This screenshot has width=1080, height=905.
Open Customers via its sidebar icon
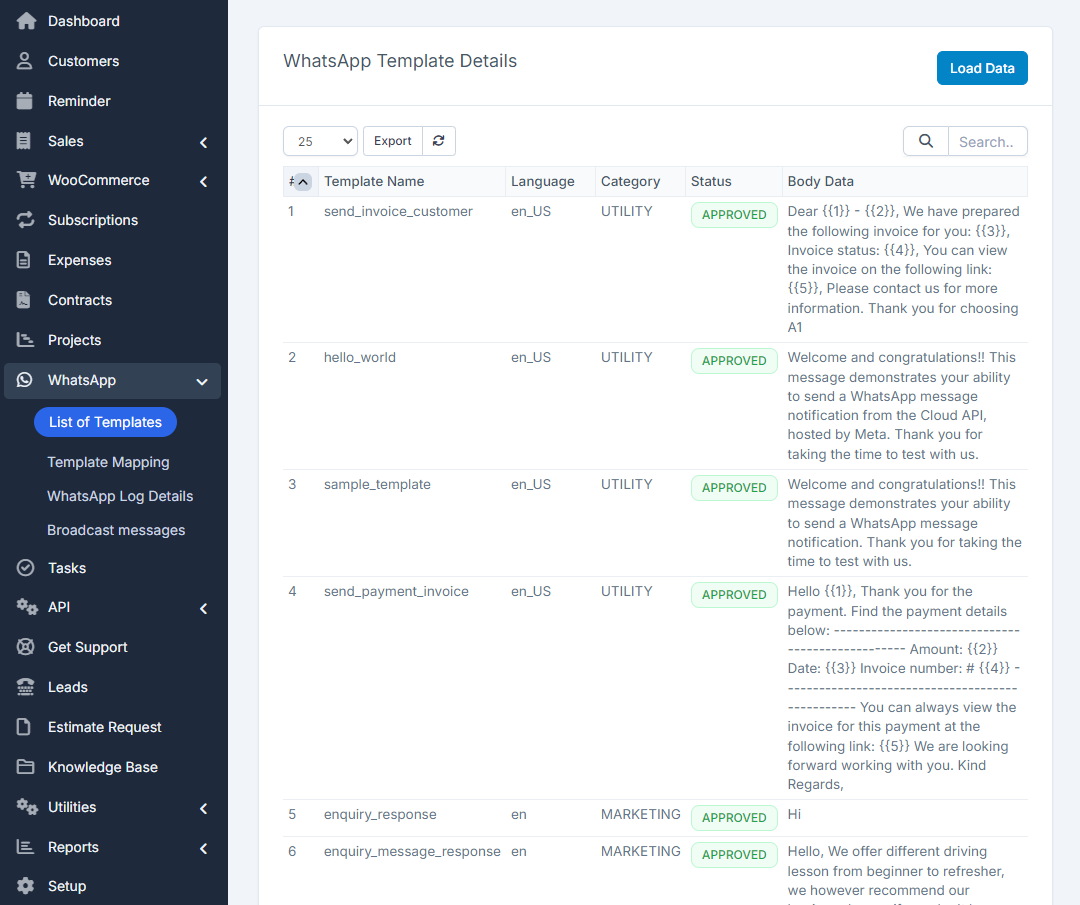[23, 60]
